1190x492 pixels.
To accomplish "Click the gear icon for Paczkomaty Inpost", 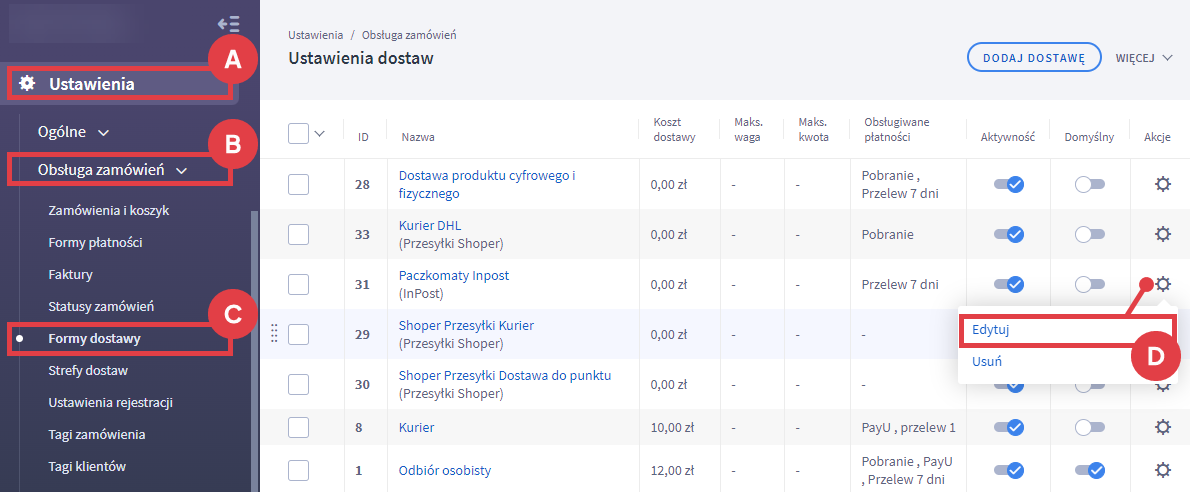I will click(1162, 284).
